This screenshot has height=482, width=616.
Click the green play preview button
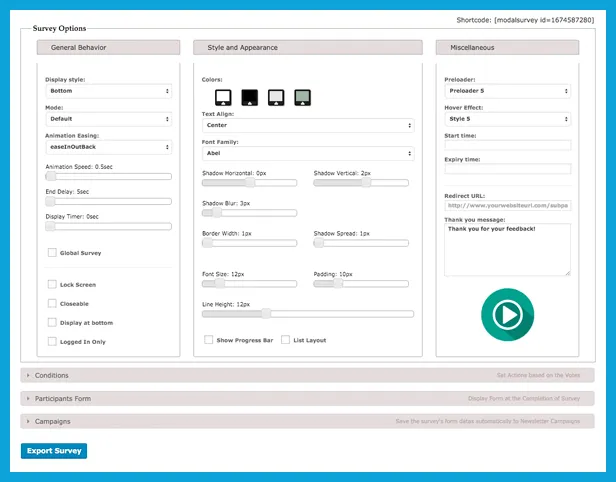pos(507,315)
